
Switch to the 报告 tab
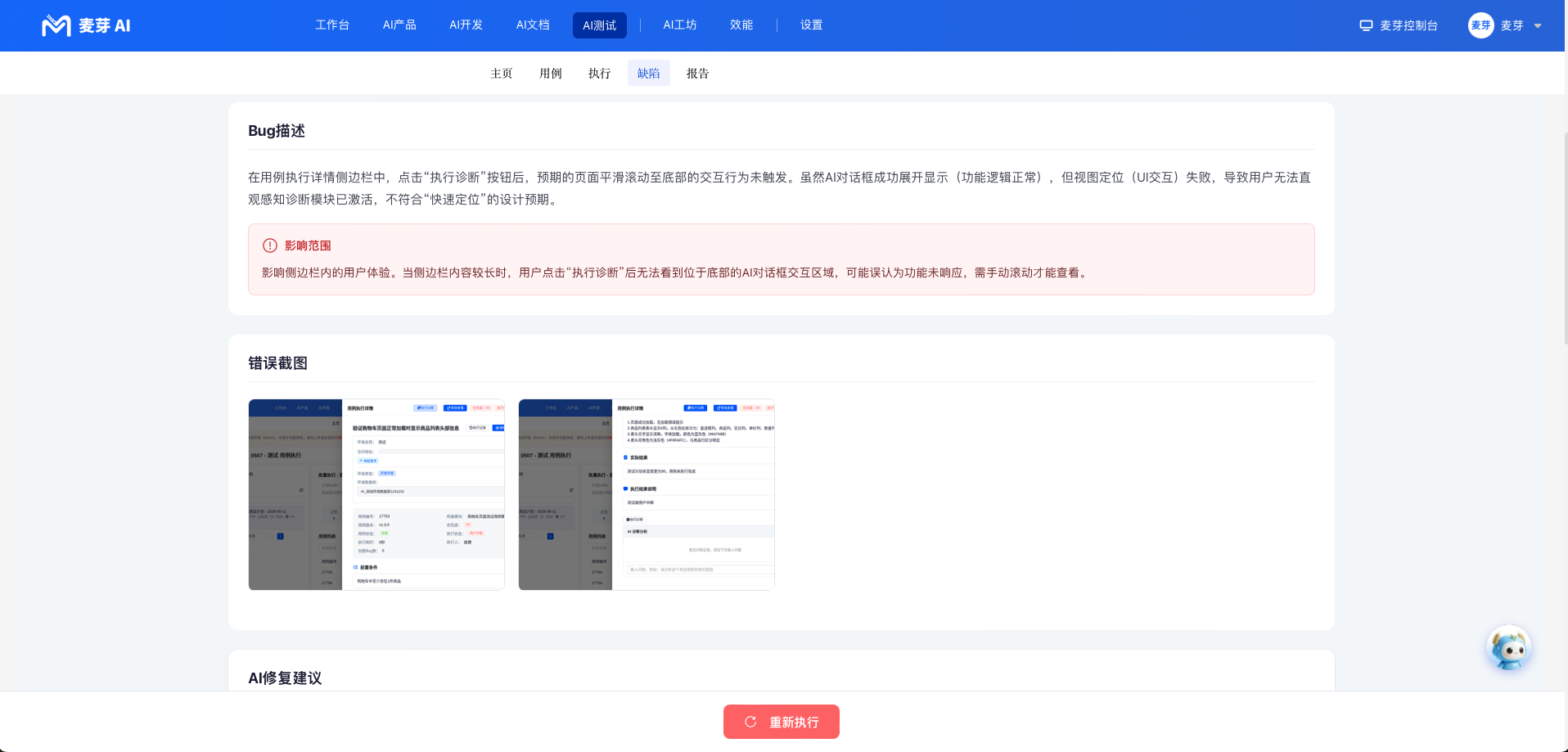(x=698, y=73)
